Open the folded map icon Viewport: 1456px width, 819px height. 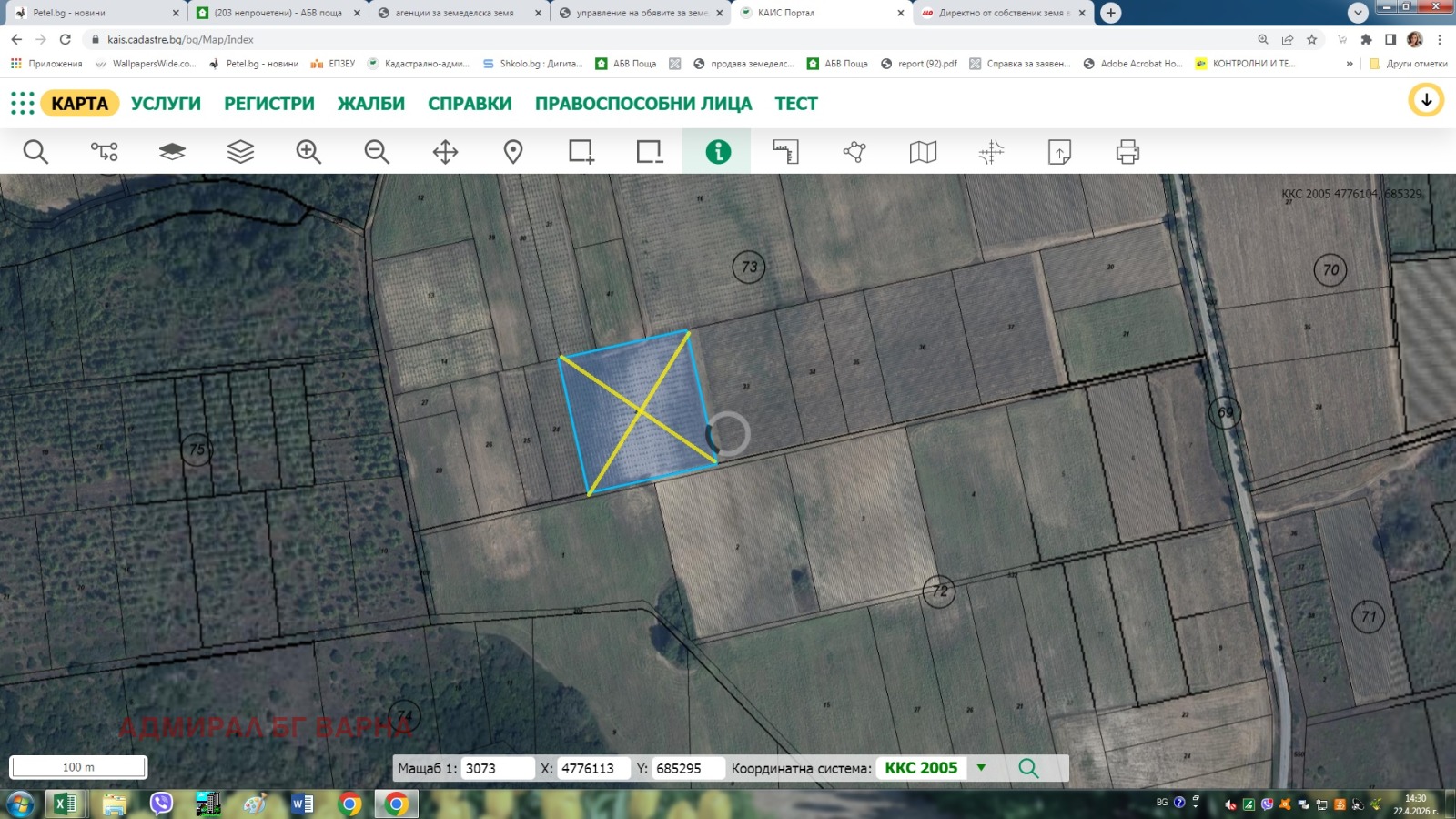[x=923, y=151]
